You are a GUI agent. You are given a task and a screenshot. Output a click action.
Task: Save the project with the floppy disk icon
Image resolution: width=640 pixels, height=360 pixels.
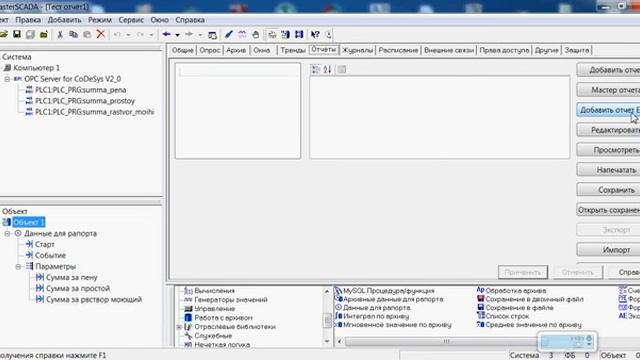point(17,35)
